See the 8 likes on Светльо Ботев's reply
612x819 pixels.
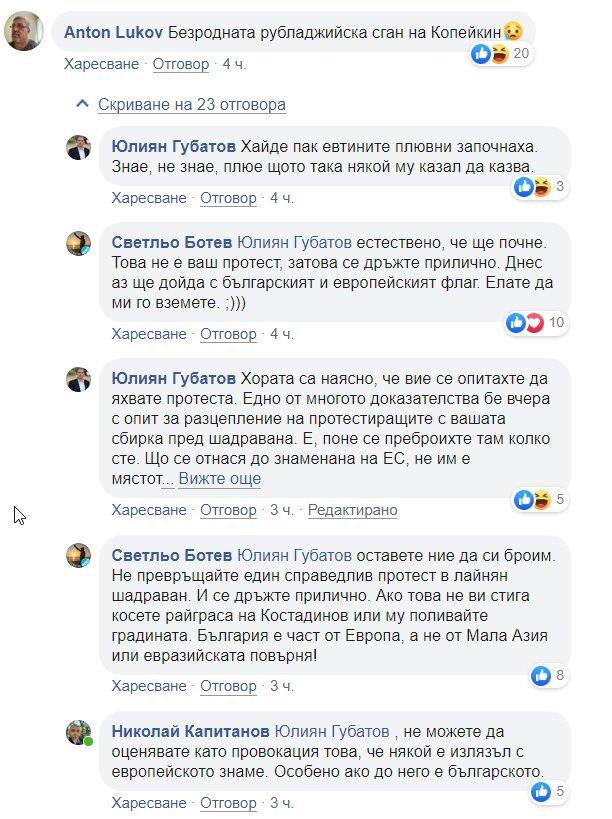point(549,675)
